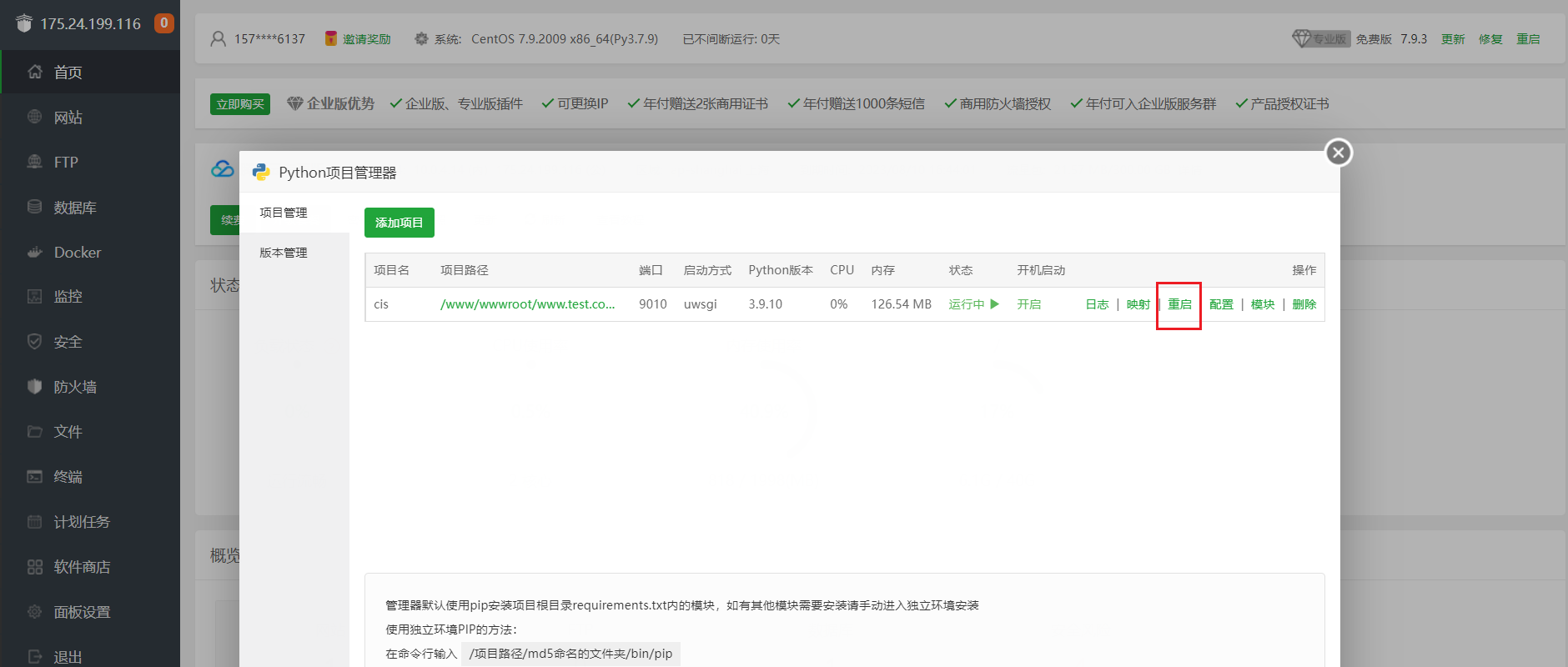This screenshot has height=667, width=1568.
Task: Click 修复 in the top bar
Action: click(1490, 39)
